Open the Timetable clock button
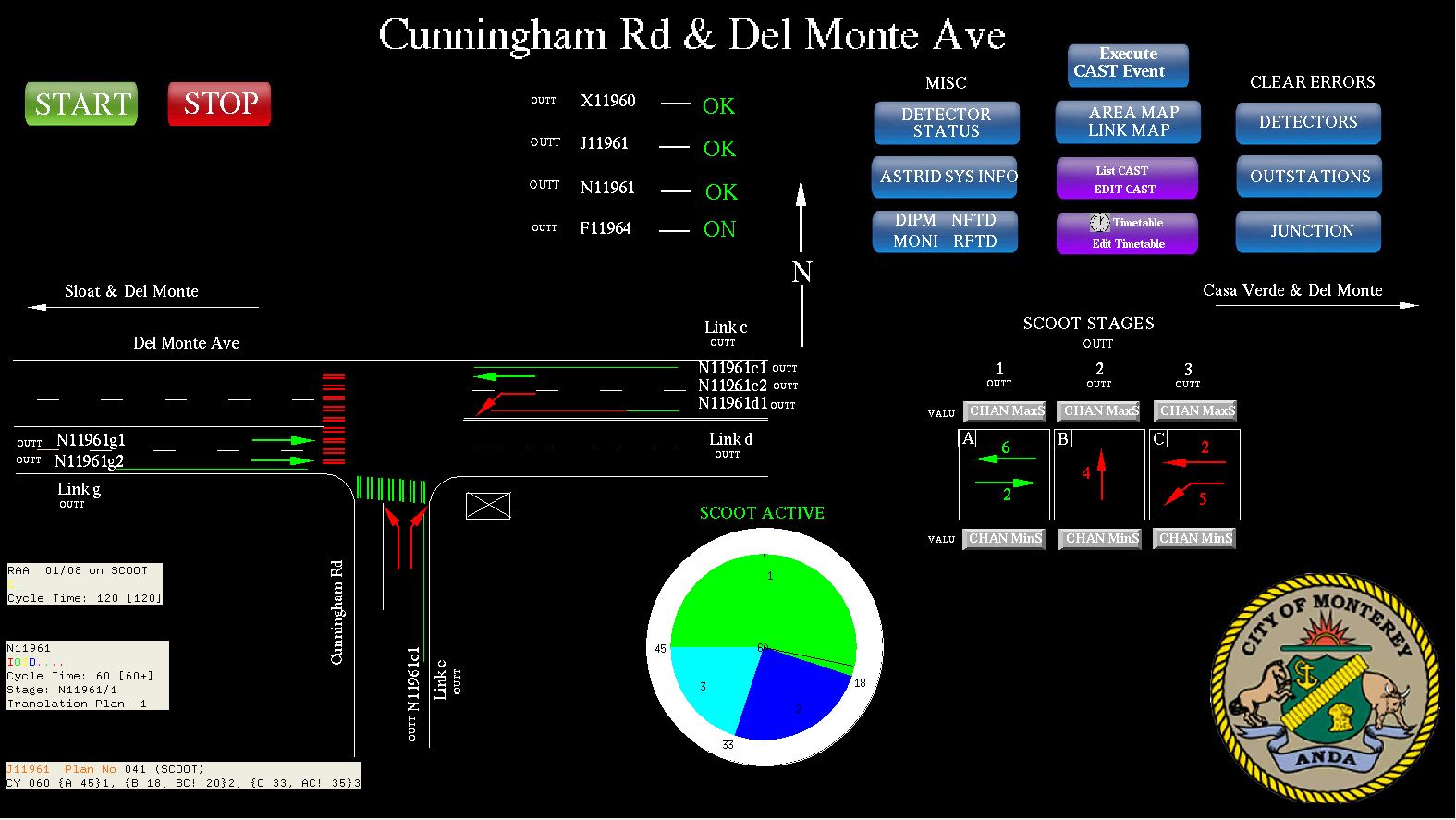Screen dimensions: 1456x820 click(1126, 233)
